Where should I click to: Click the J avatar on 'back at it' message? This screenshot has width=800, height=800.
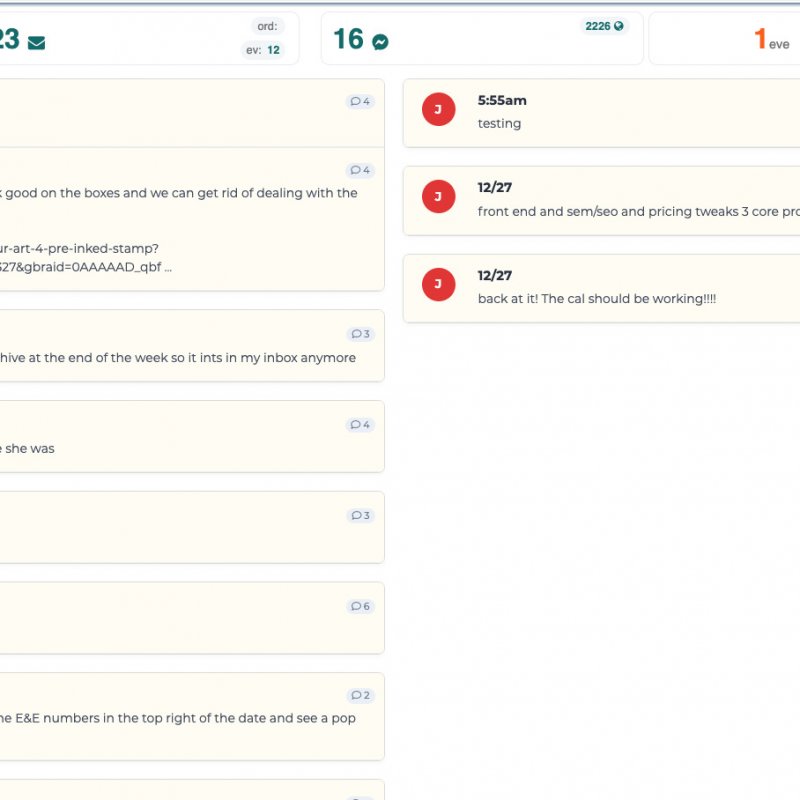[438, 285]
